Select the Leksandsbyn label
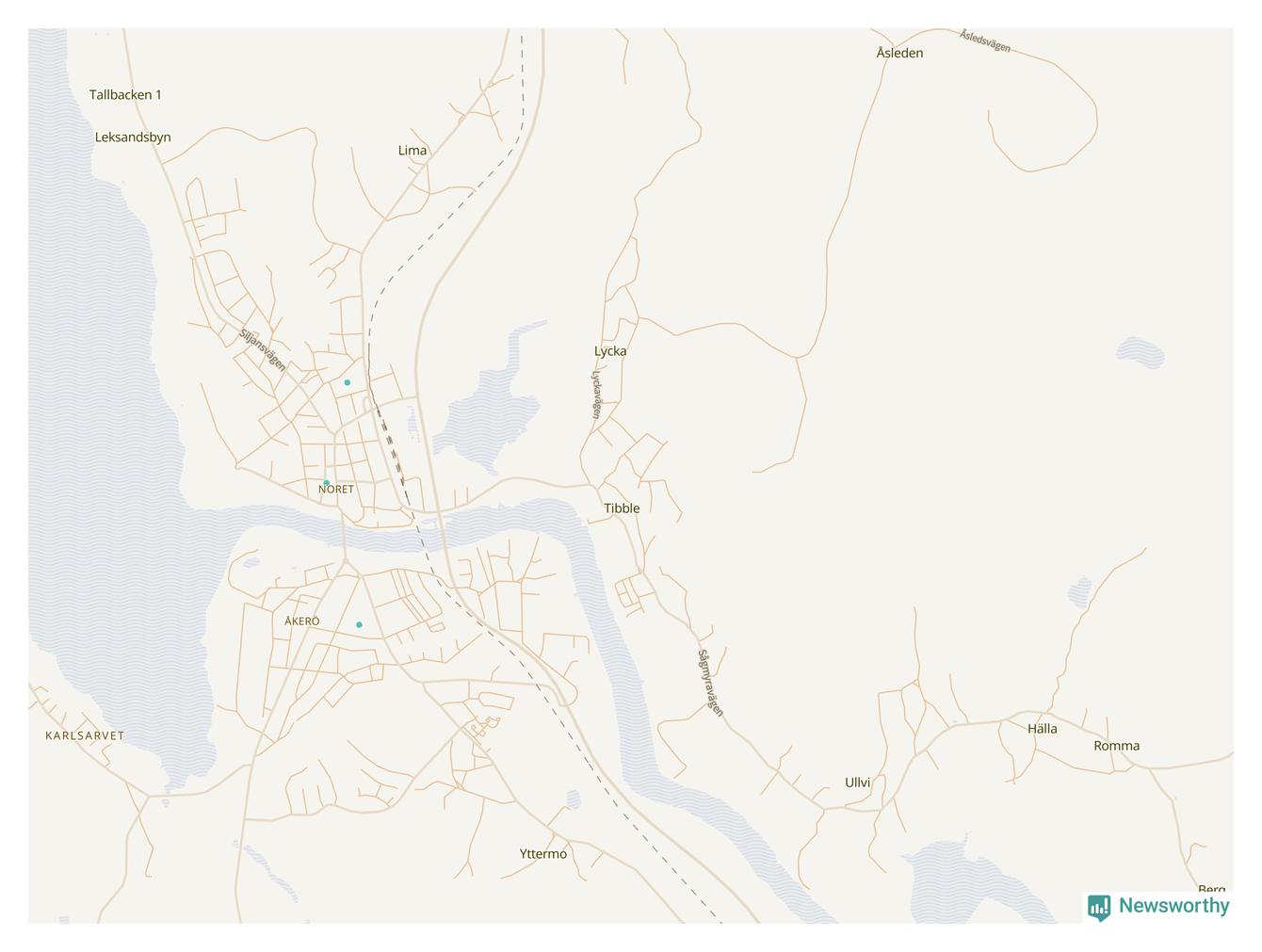Screen dimensions: 1262x952 point(133,137)
